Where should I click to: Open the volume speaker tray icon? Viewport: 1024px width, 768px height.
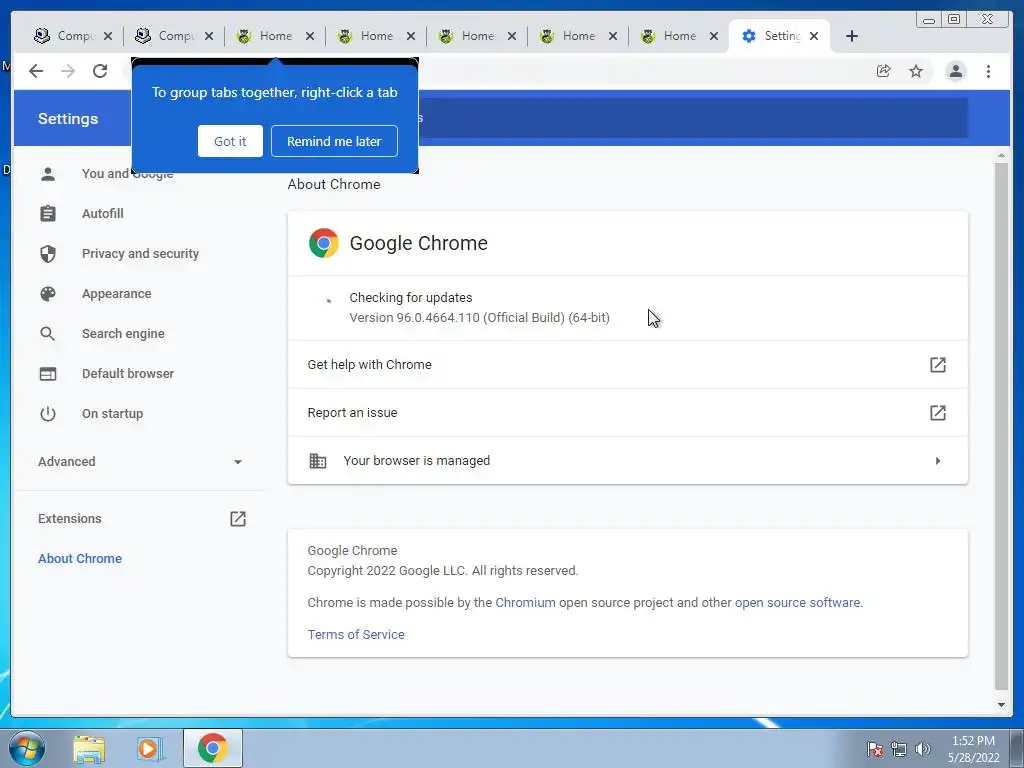[x=923, y=749]
